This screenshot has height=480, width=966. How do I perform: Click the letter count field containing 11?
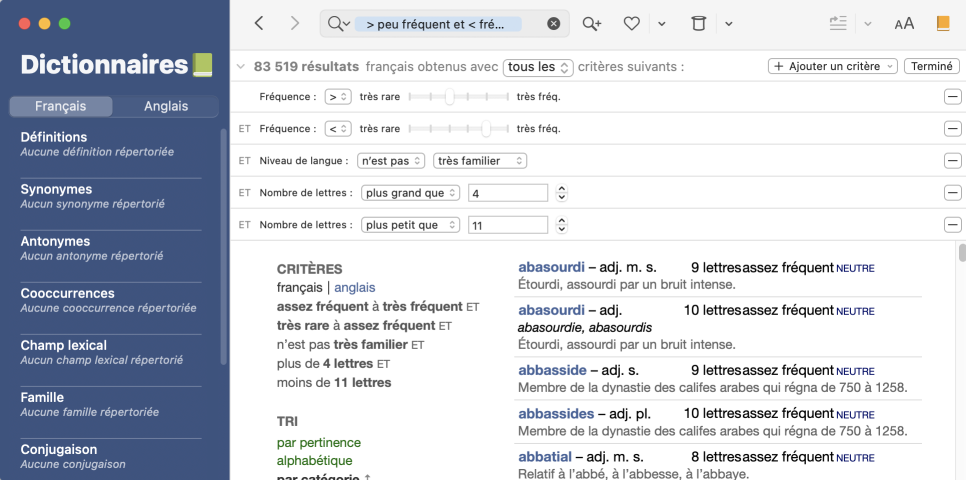pos(508,225)
